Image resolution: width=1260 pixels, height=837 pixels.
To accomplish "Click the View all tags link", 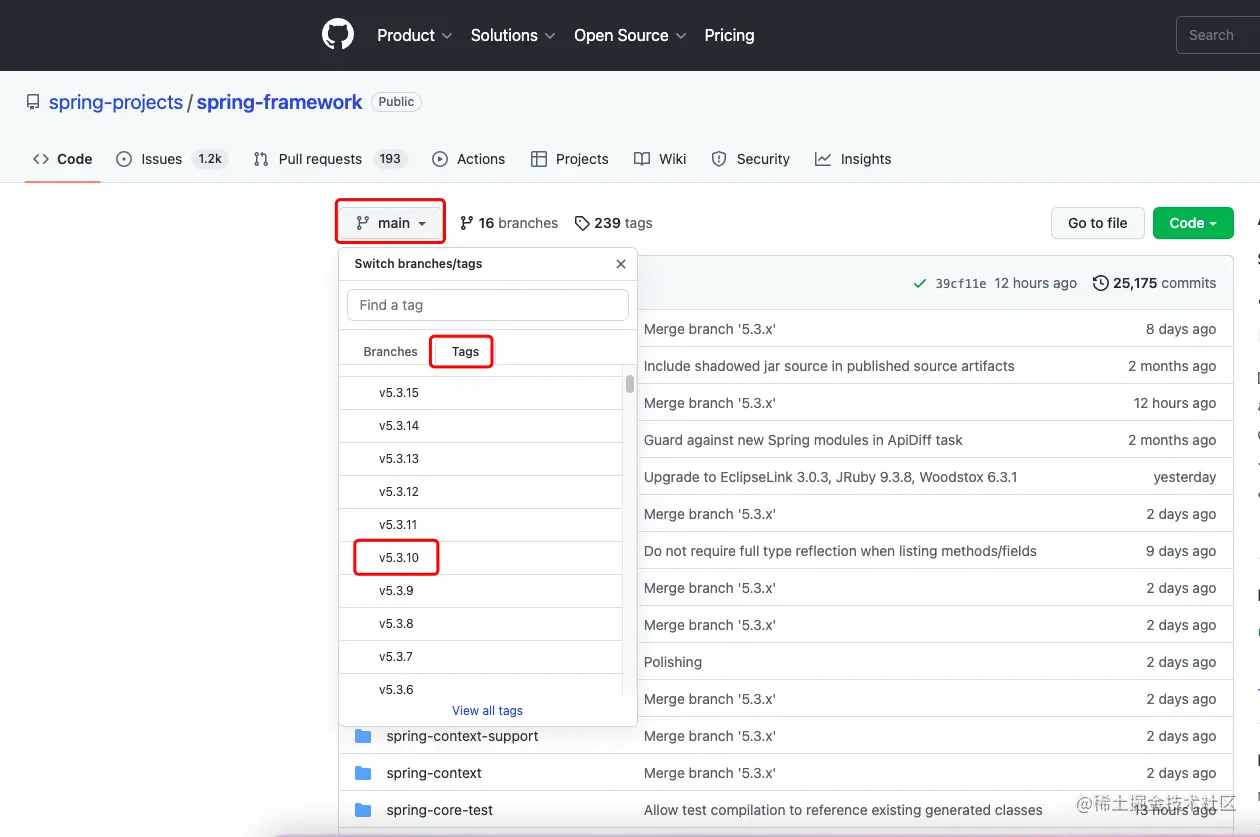I will 487,711.
